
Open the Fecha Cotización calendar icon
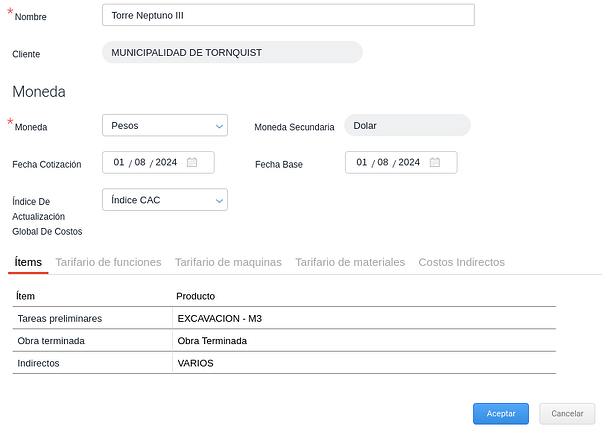tap(193, 162)
